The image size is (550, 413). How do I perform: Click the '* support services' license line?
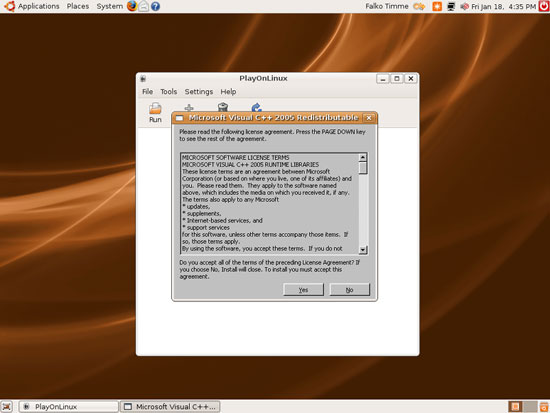[206, 228]
